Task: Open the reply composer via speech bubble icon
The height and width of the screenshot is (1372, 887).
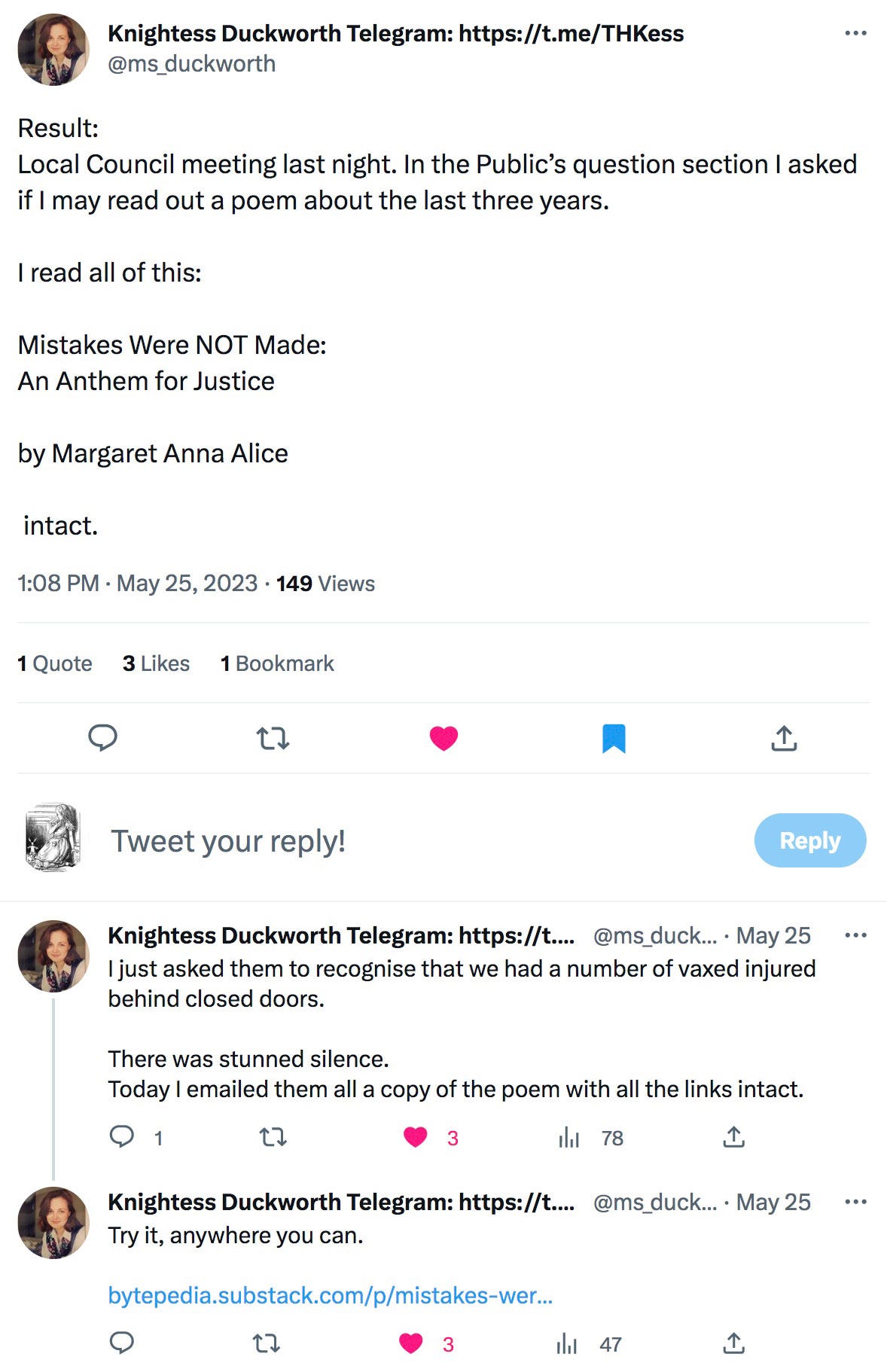Action: pyautogui.click(x=103, y=739)
